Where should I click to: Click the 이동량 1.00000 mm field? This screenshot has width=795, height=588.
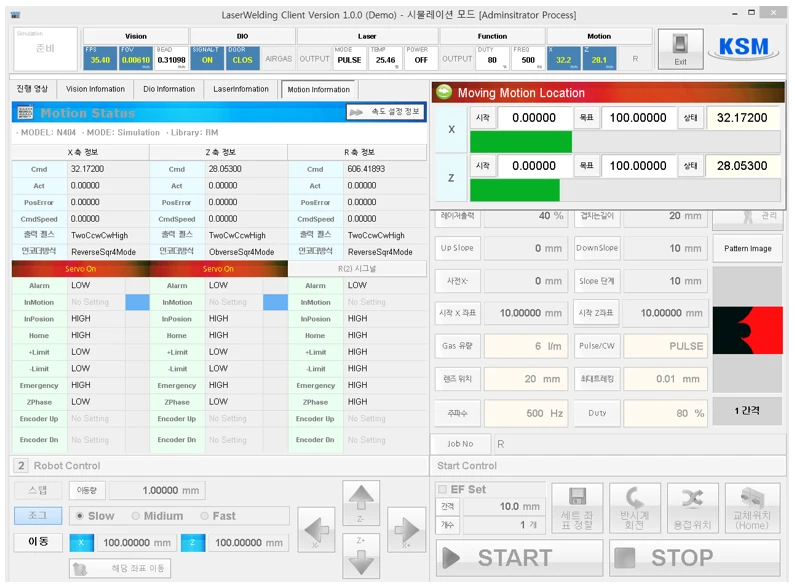(x=157, y=490)
